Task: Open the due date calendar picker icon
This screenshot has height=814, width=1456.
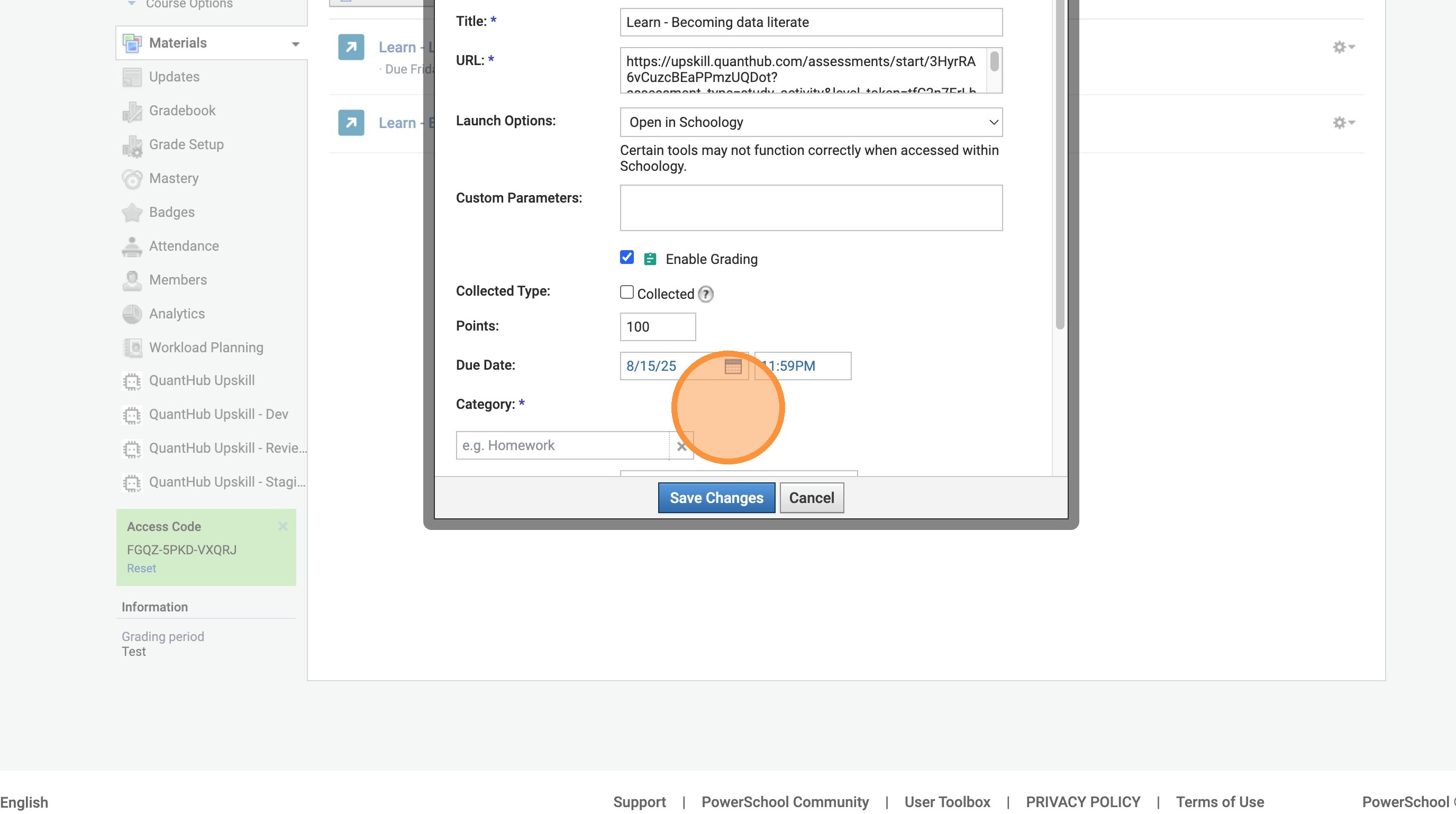Action: pos(733,366)
